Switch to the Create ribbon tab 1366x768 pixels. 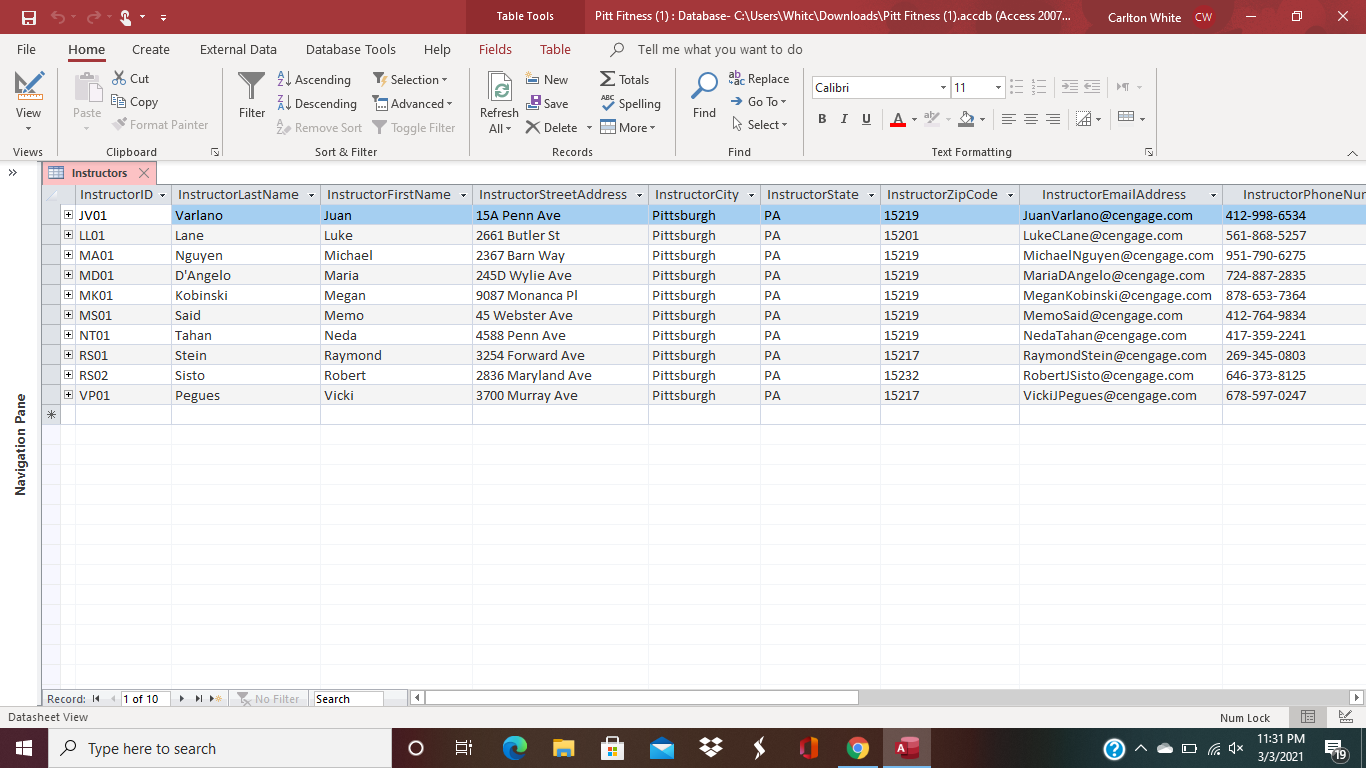150,48
